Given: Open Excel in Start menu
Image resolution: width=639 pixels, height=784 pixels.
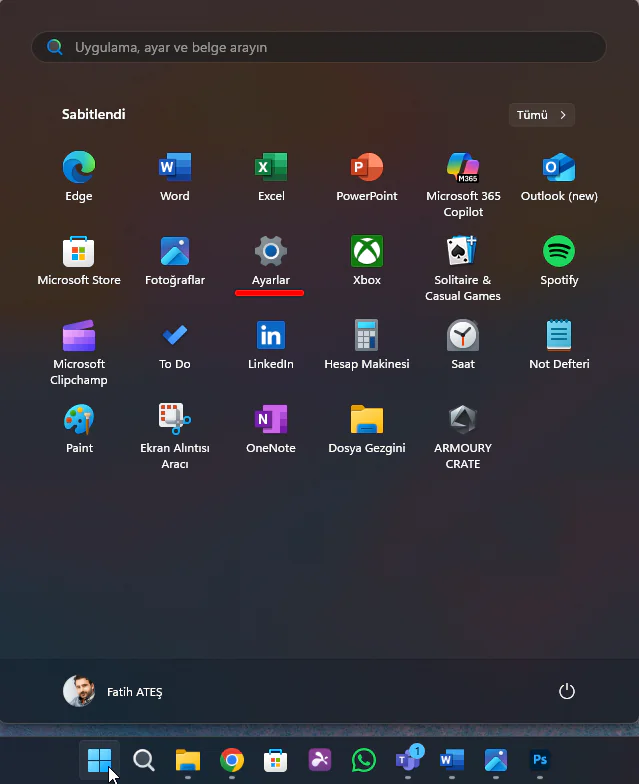Looking at the screenshot, I should click(270, 178).
